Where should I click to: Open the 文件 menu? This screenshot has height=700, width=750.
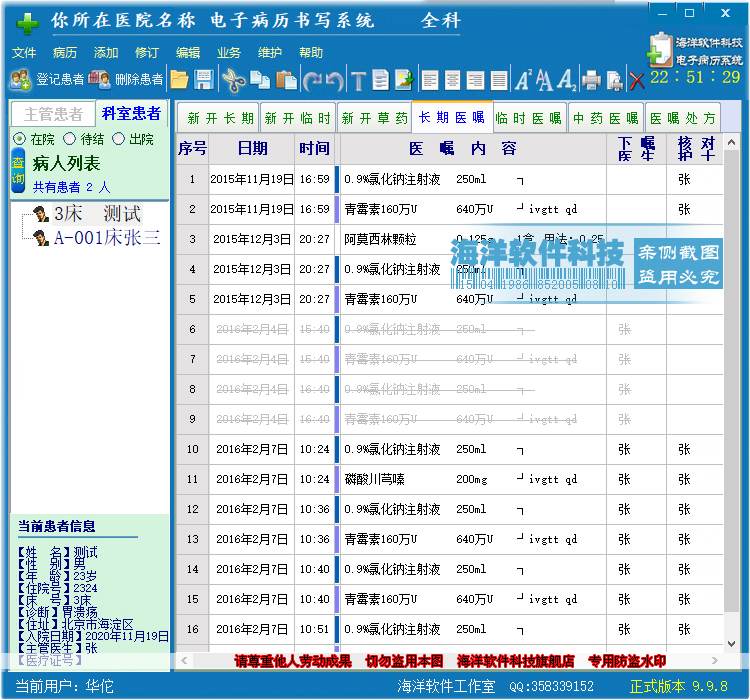tap(23, 52)
